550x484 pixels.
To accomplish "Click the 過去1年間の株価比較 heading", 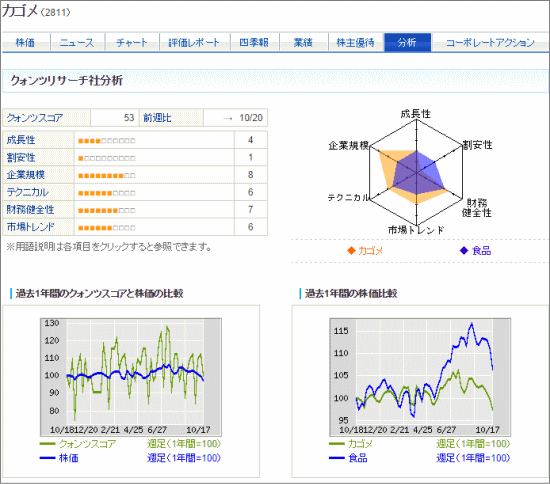I will (x=351, y=293).
